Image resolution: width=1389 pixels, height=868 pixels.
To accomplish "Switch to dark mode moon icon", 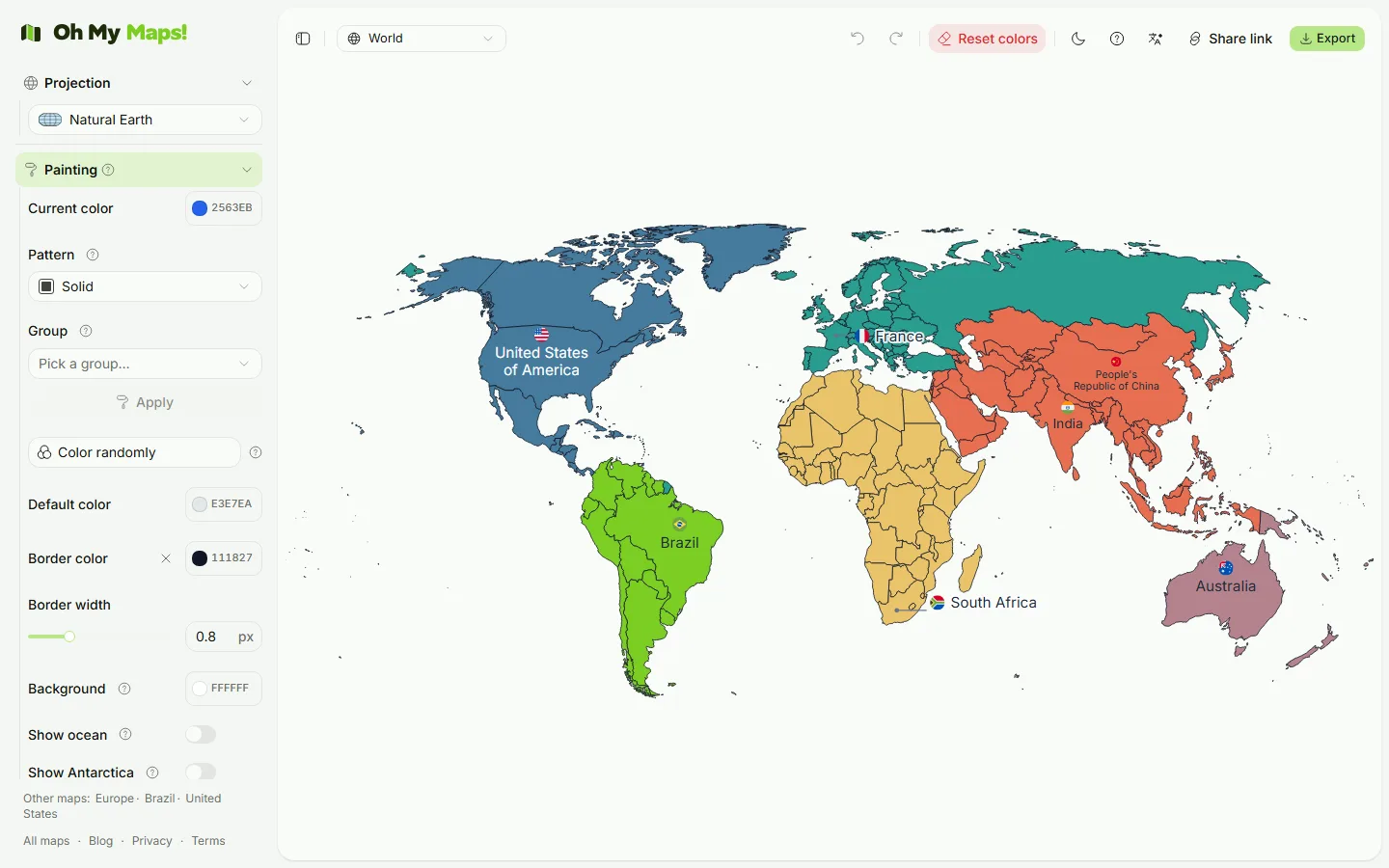I will (x=1078, y=39).
